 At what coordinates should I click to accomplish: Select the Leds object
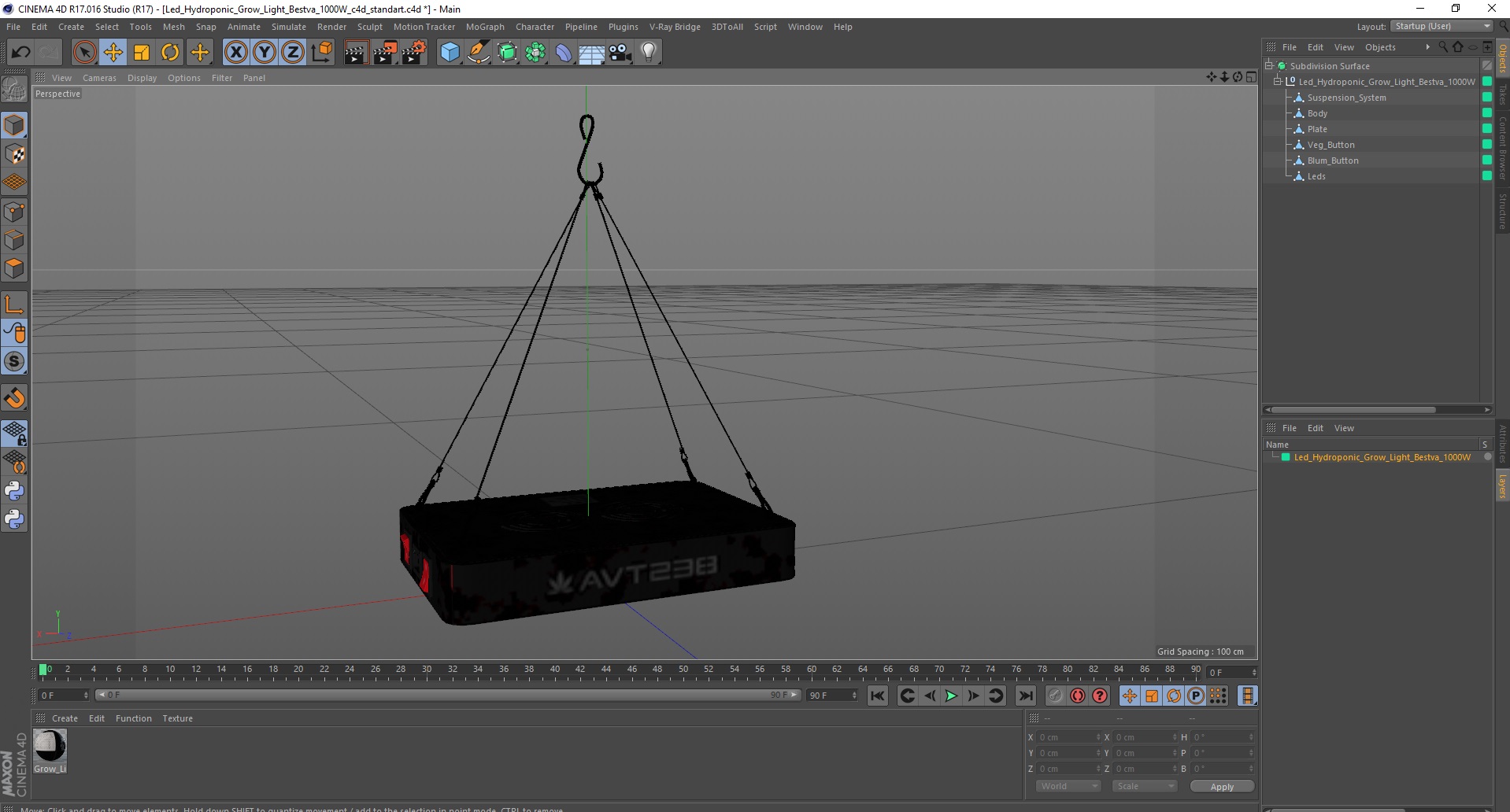coord(1316,176)
